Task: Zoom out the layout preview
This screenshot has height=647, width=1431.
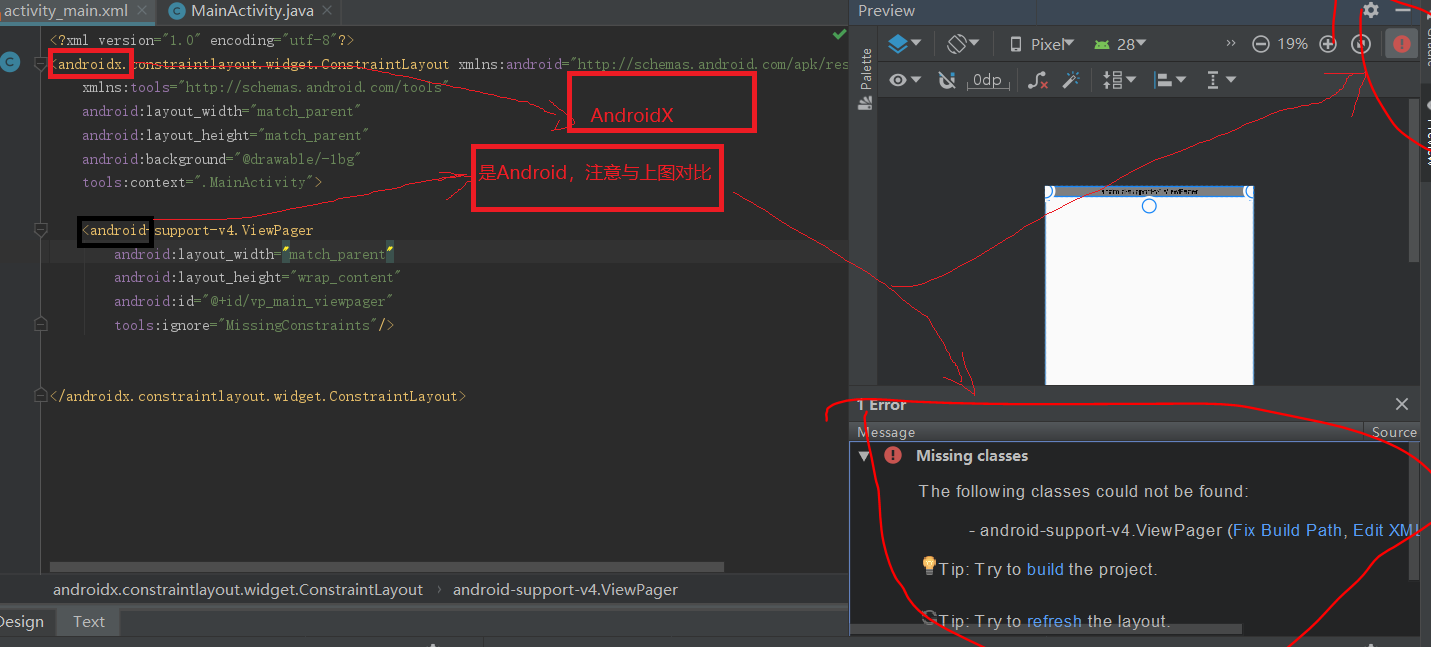Action: point(1261,44)
